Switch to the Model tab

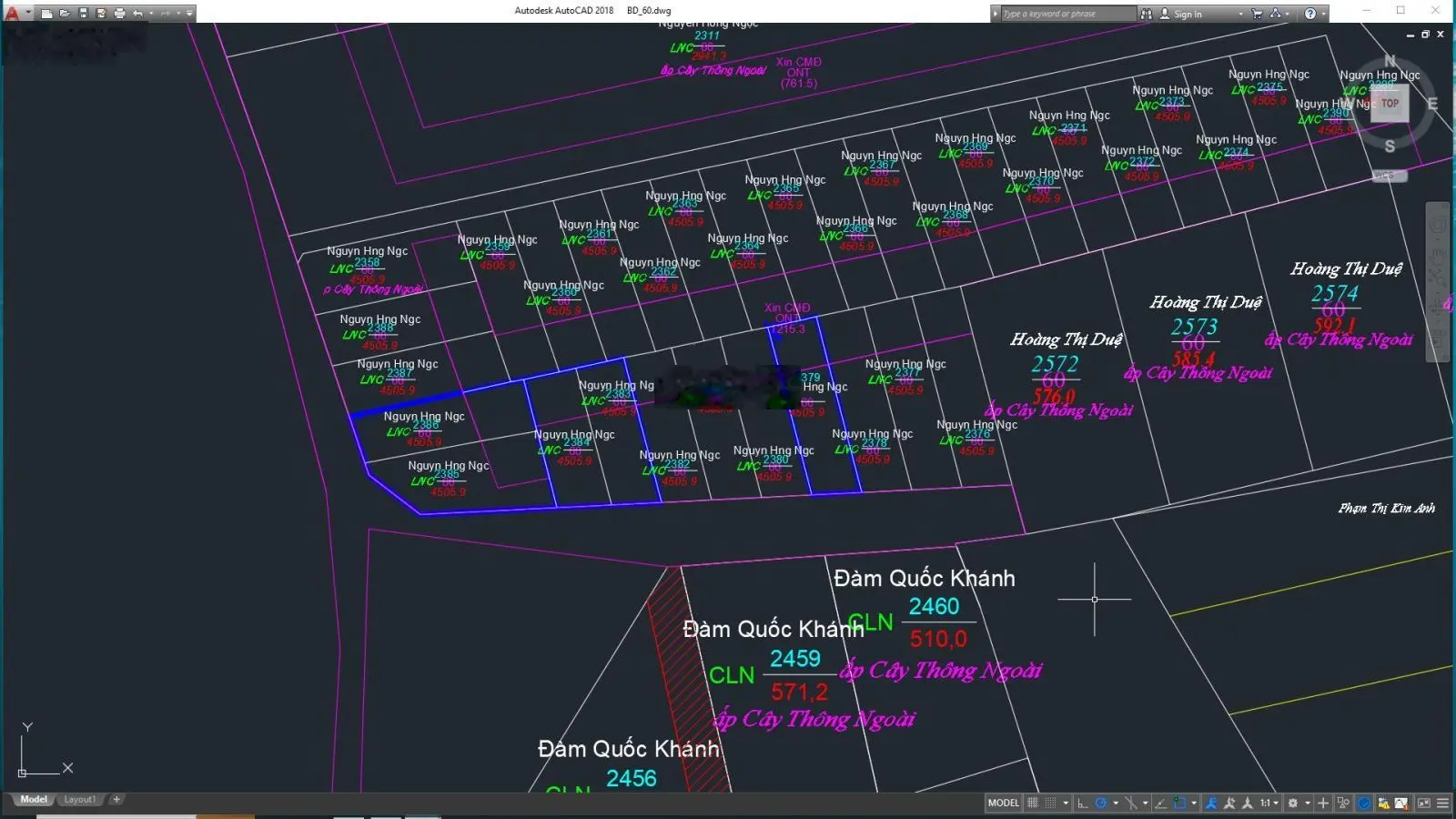34,799
